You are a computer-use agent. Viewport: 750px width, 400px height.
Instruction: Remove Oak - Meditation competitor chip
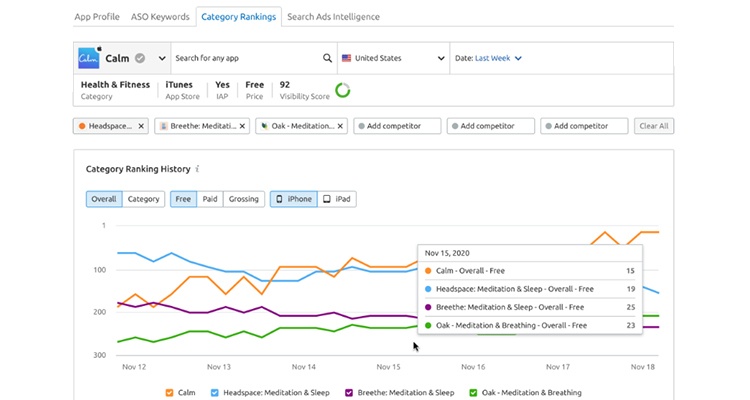tap(340, 126)
